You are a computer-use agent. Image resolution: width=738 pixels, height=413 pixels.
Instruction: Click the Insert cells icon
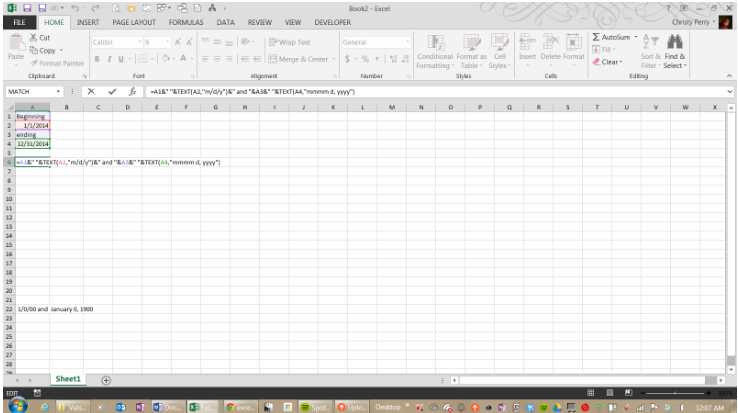[527, 42]
